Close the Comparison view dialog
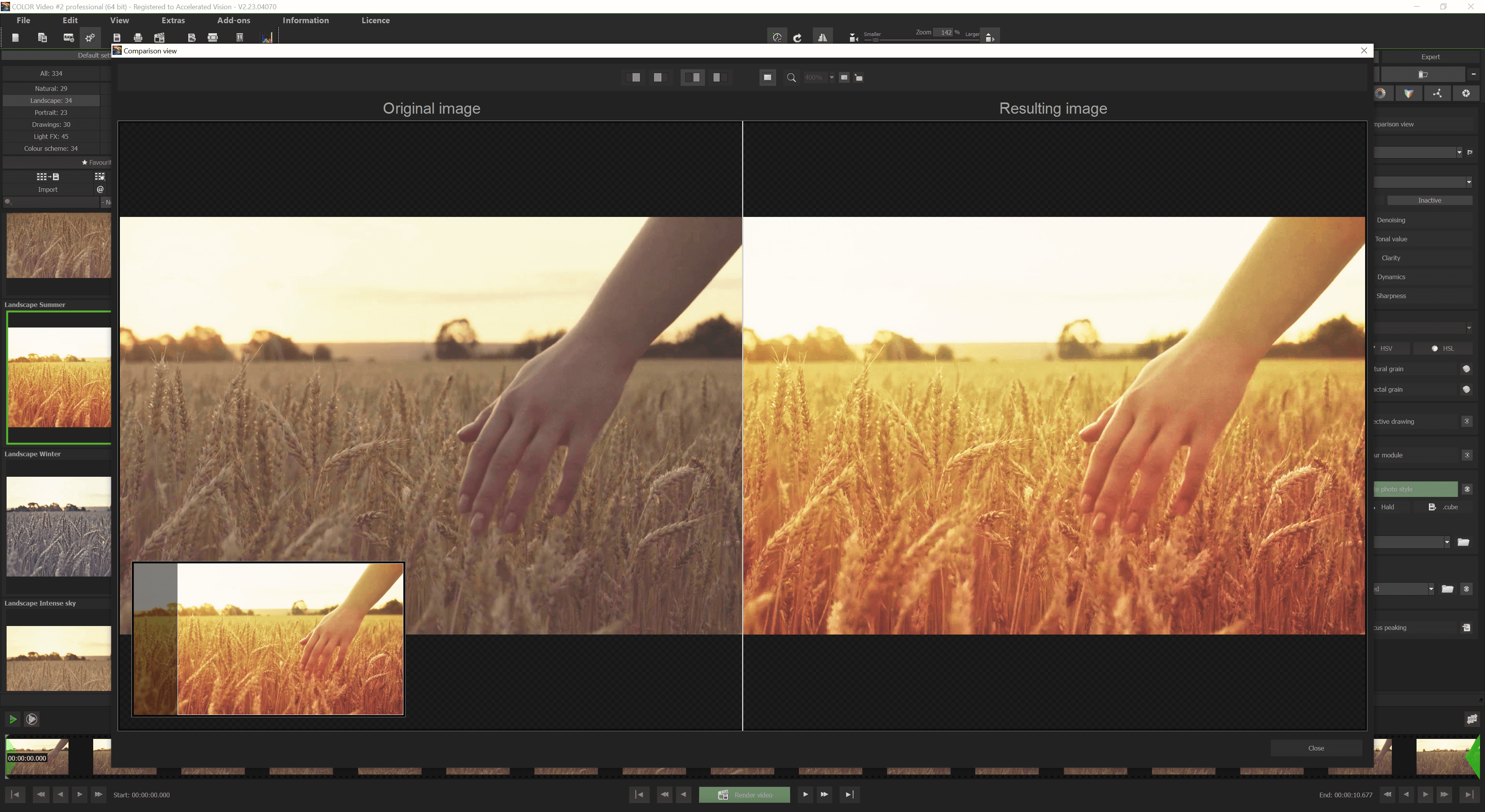1485x812 pixels. (1364, 50)
